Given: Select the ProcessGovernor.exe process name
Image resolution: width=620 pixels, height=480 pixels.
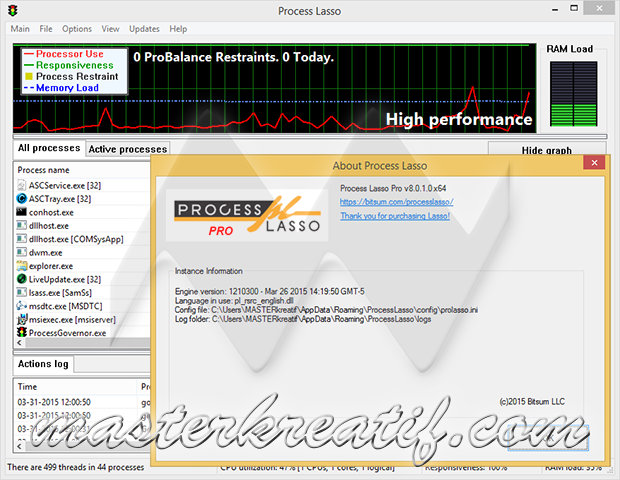Looking at the screenshot, I should pyautogui.click(x=67, y=333).
